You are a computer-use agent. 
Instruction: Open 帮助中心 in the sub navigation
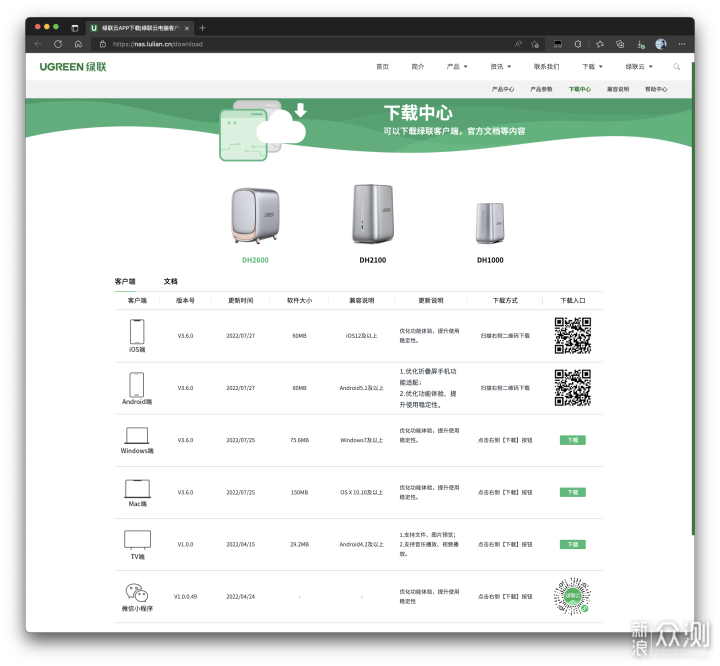click(656, 89)
